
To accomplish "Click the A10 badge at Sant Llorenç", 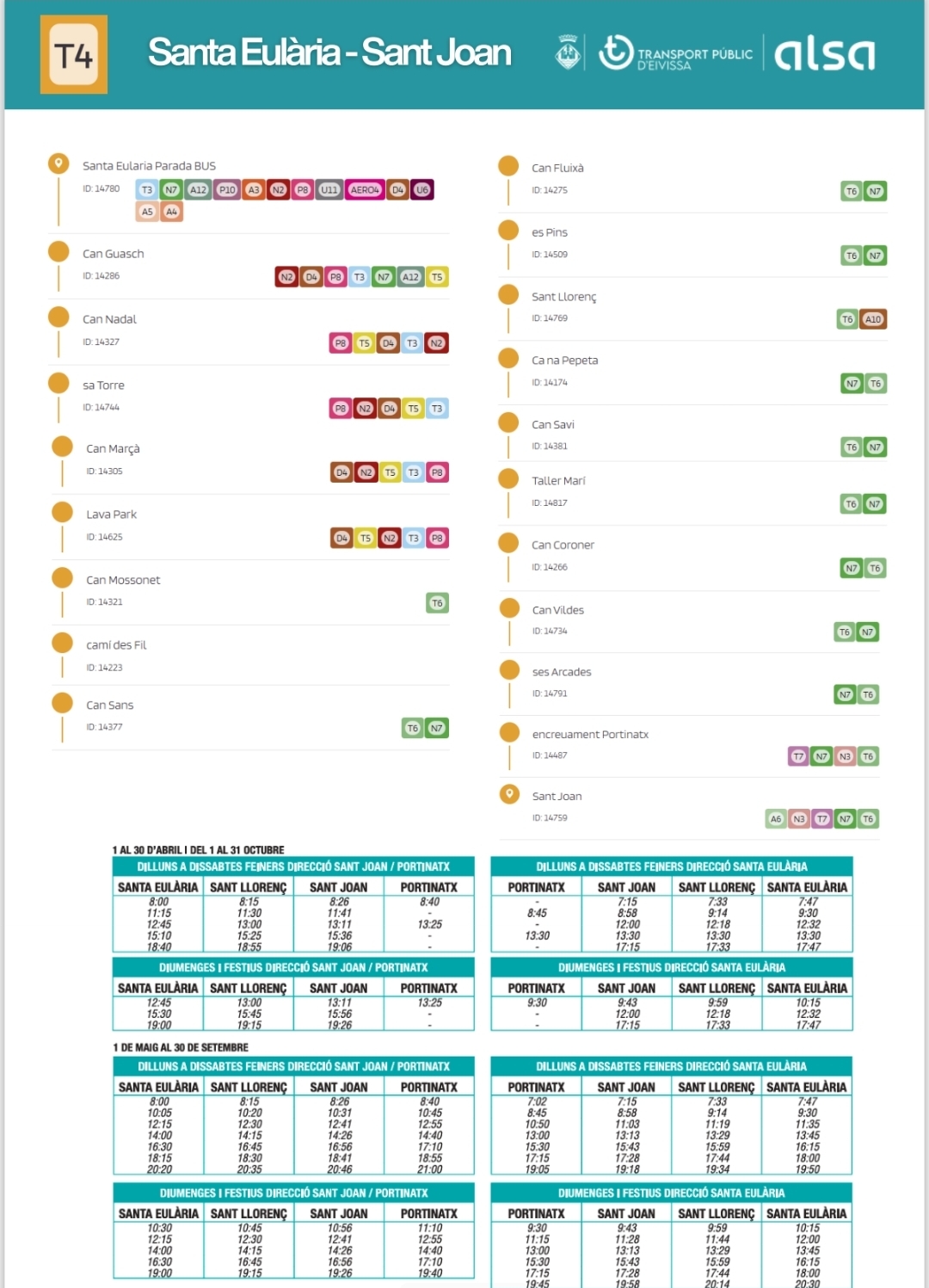I will click(x=873, y=319).
